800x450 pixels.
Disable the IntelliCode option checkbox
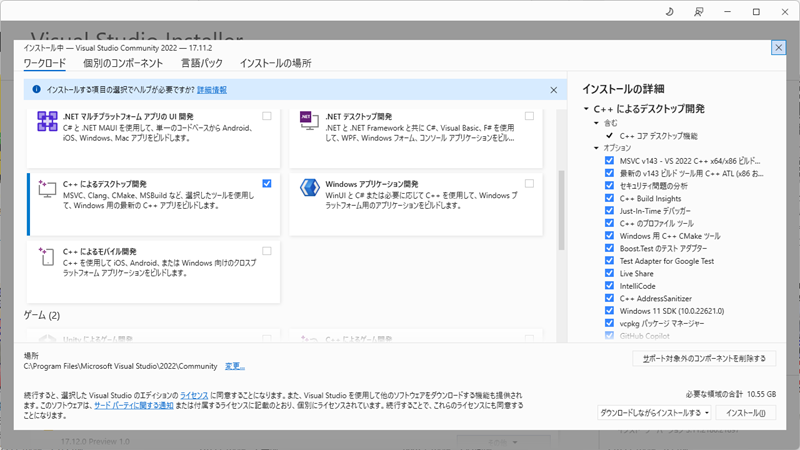point(610,286)
